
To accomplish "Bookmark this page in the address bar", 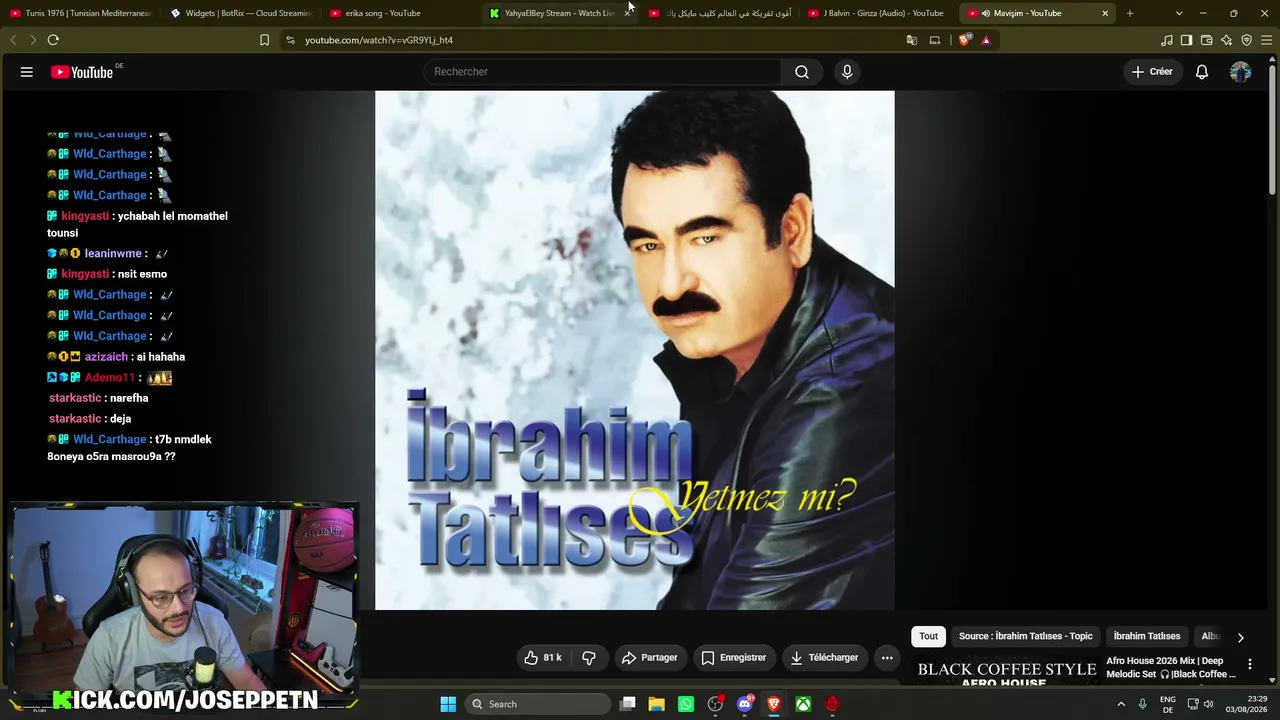I will [264, 40].
